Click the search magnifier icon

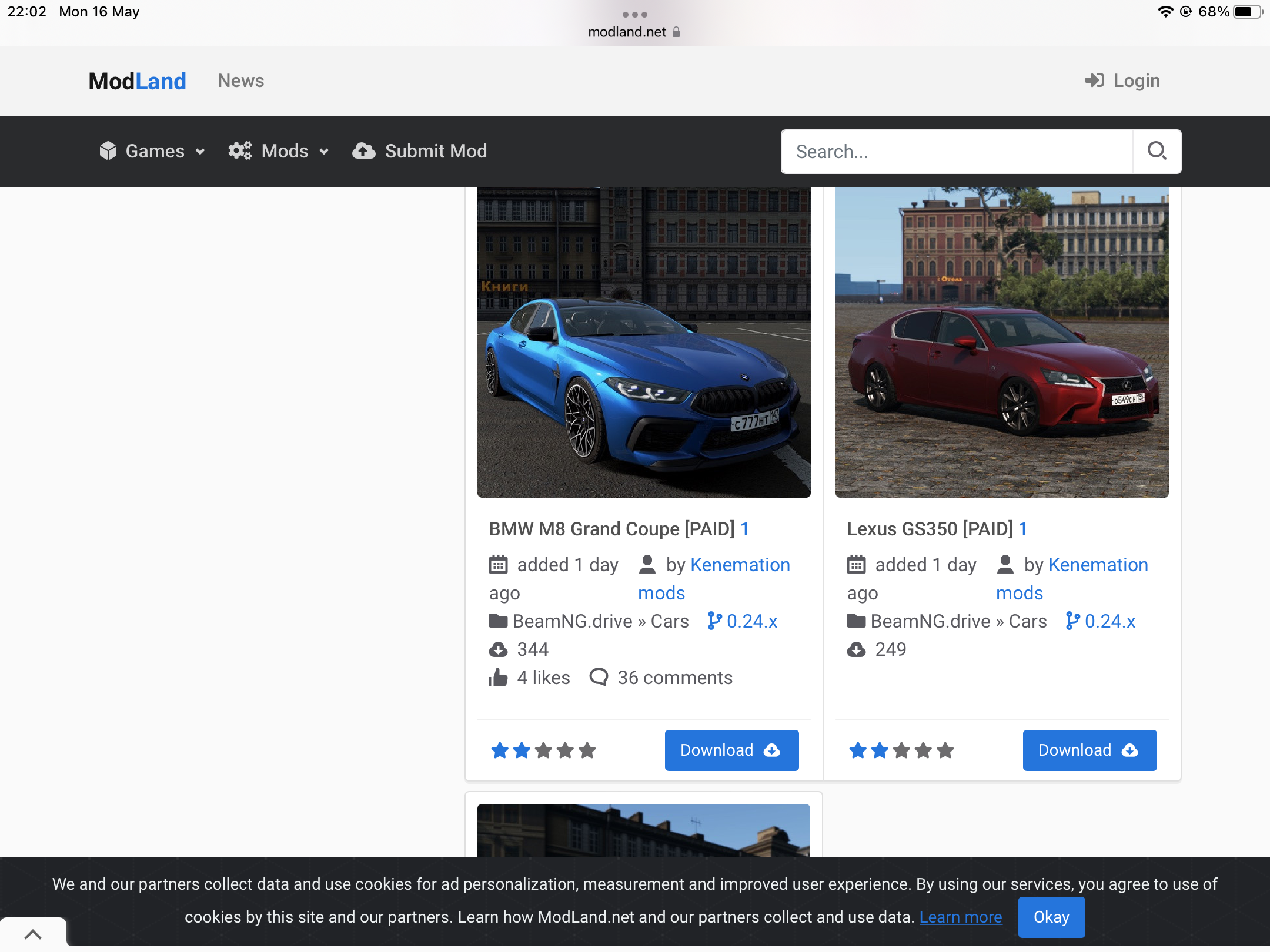point(1157,152)
